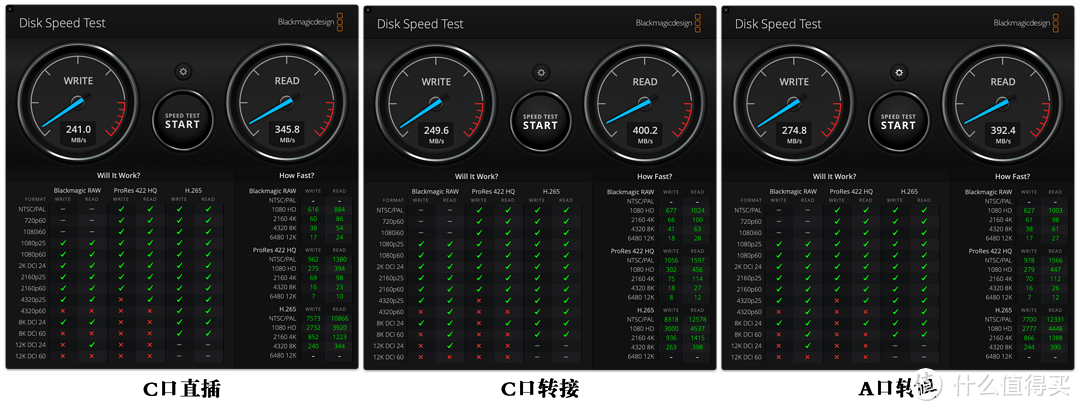Viewport: 1080px width, 411px height.
Task: Select ProRes 422 HQ write value 1056
Action: click(671, 260)
